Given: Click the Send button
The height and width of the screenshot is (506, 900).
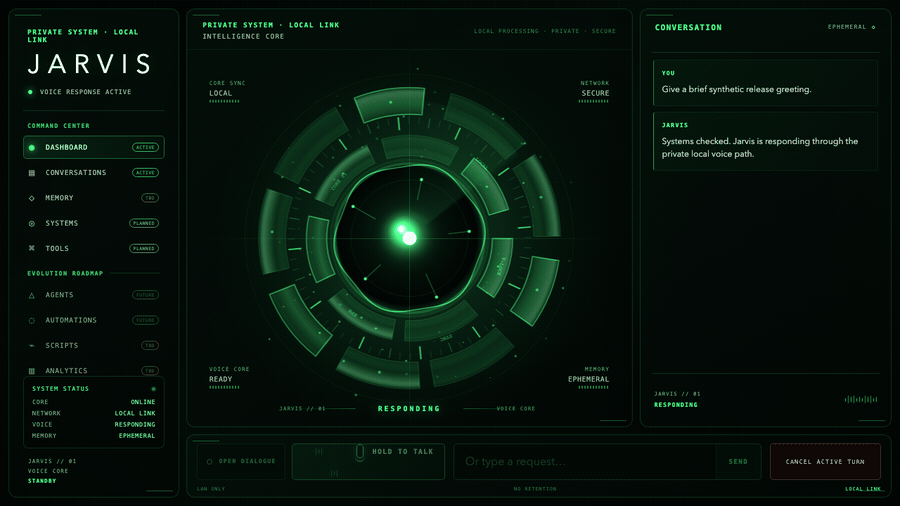Looking at the screenshot, I should click(x=738, y=461).
